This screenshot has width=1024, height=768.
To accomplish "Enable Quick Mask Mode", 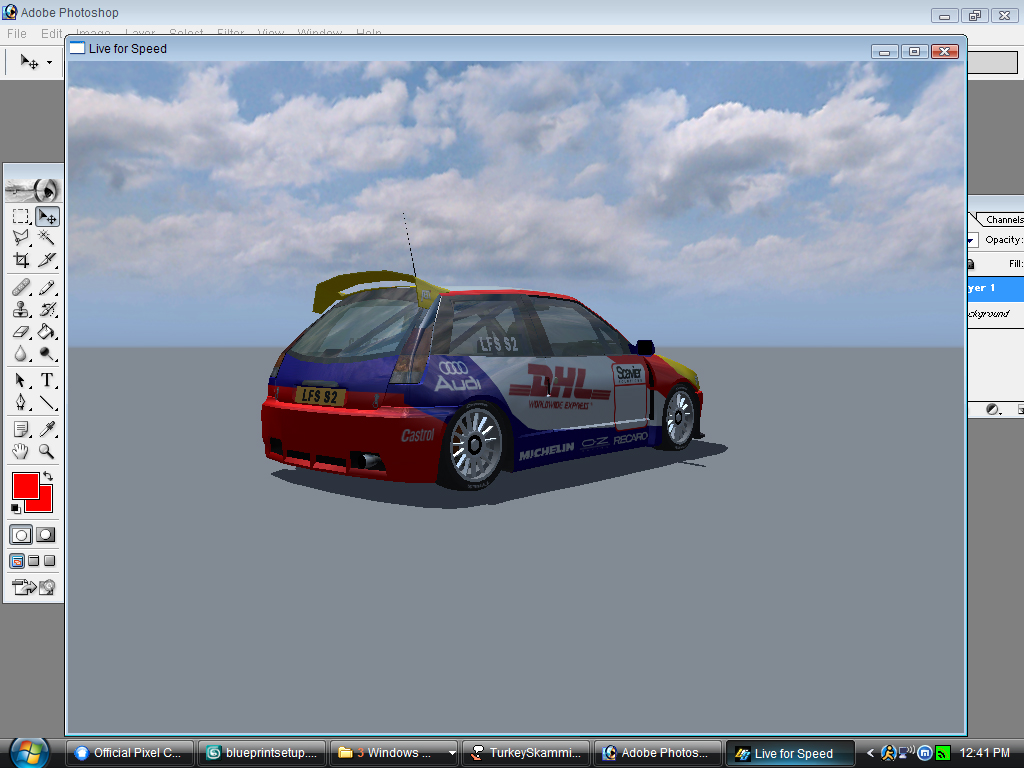I will pos(46,536).
